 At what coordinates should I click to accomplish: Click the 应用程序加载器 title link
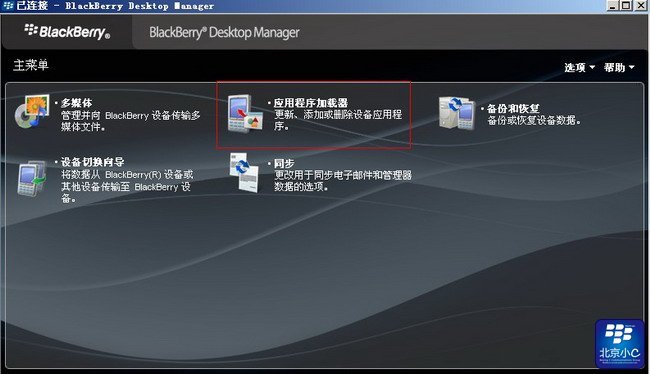pyautogui.click(x=310, y=103)
